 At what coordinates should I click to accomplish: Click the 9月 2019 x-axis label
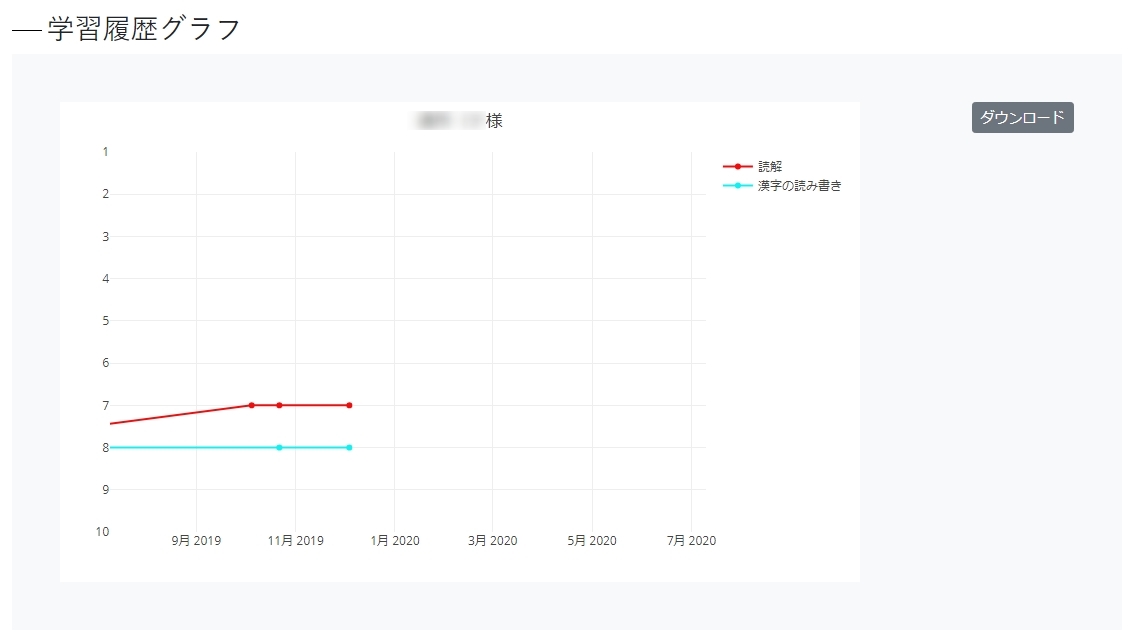196,541
